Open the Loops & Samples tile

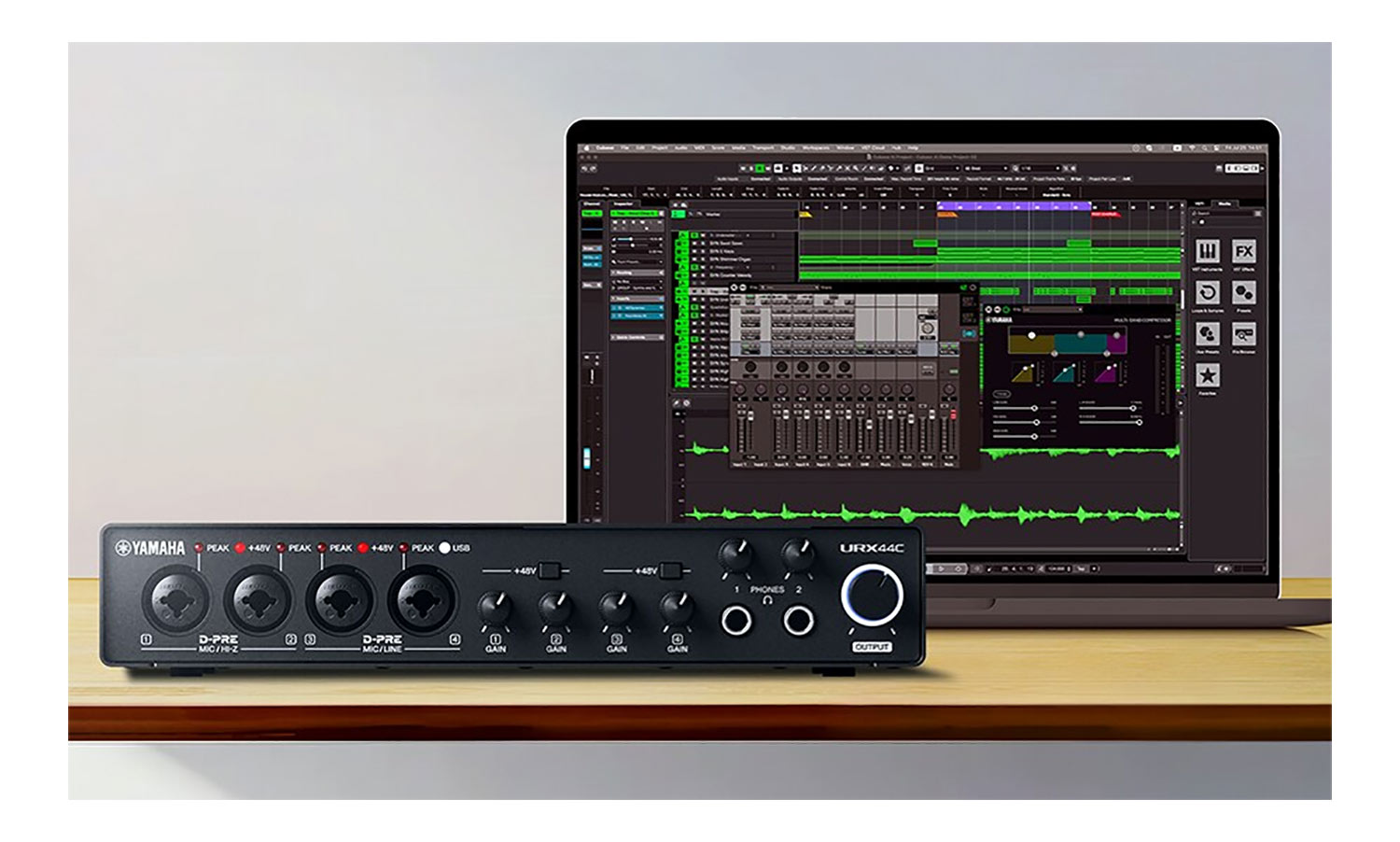click(x=1208, y=292)
